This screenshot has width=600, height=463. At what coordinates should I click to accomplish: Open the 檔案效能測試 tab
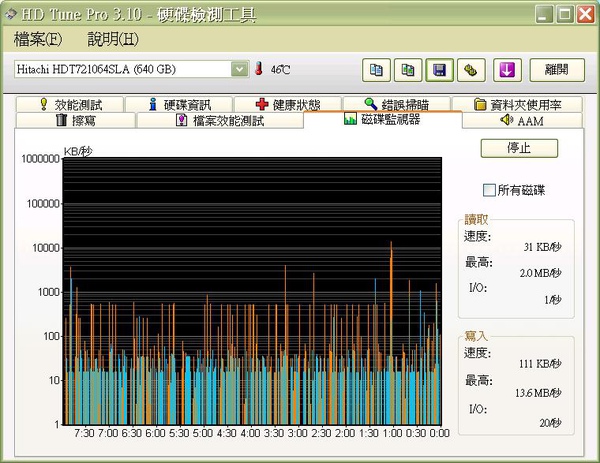(219, 120)
